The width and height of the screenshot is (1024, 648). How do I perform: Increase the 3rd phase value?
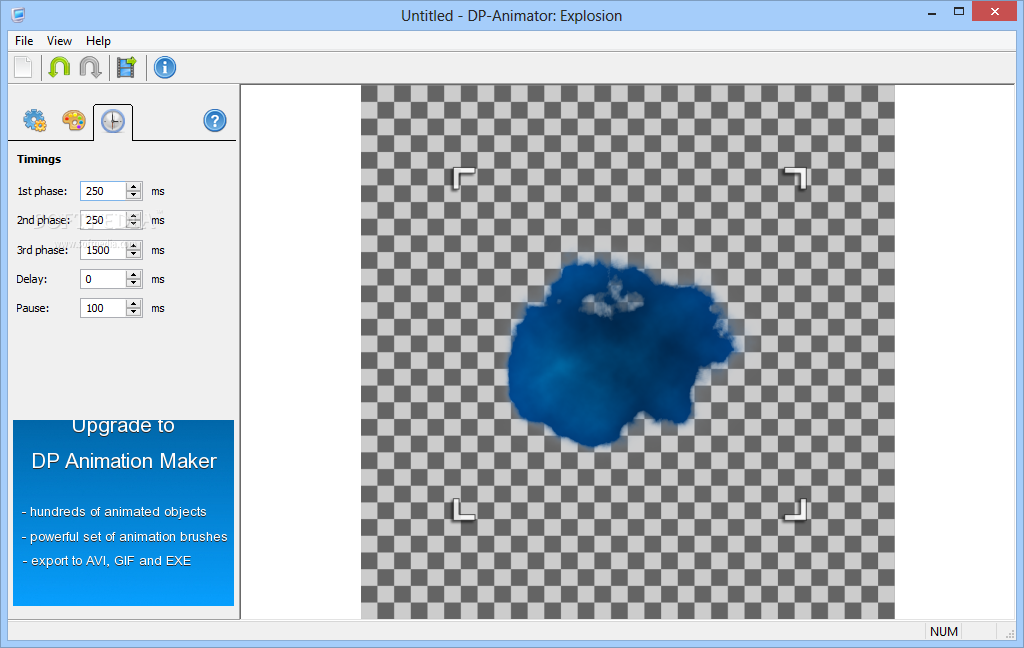point(134,246)
